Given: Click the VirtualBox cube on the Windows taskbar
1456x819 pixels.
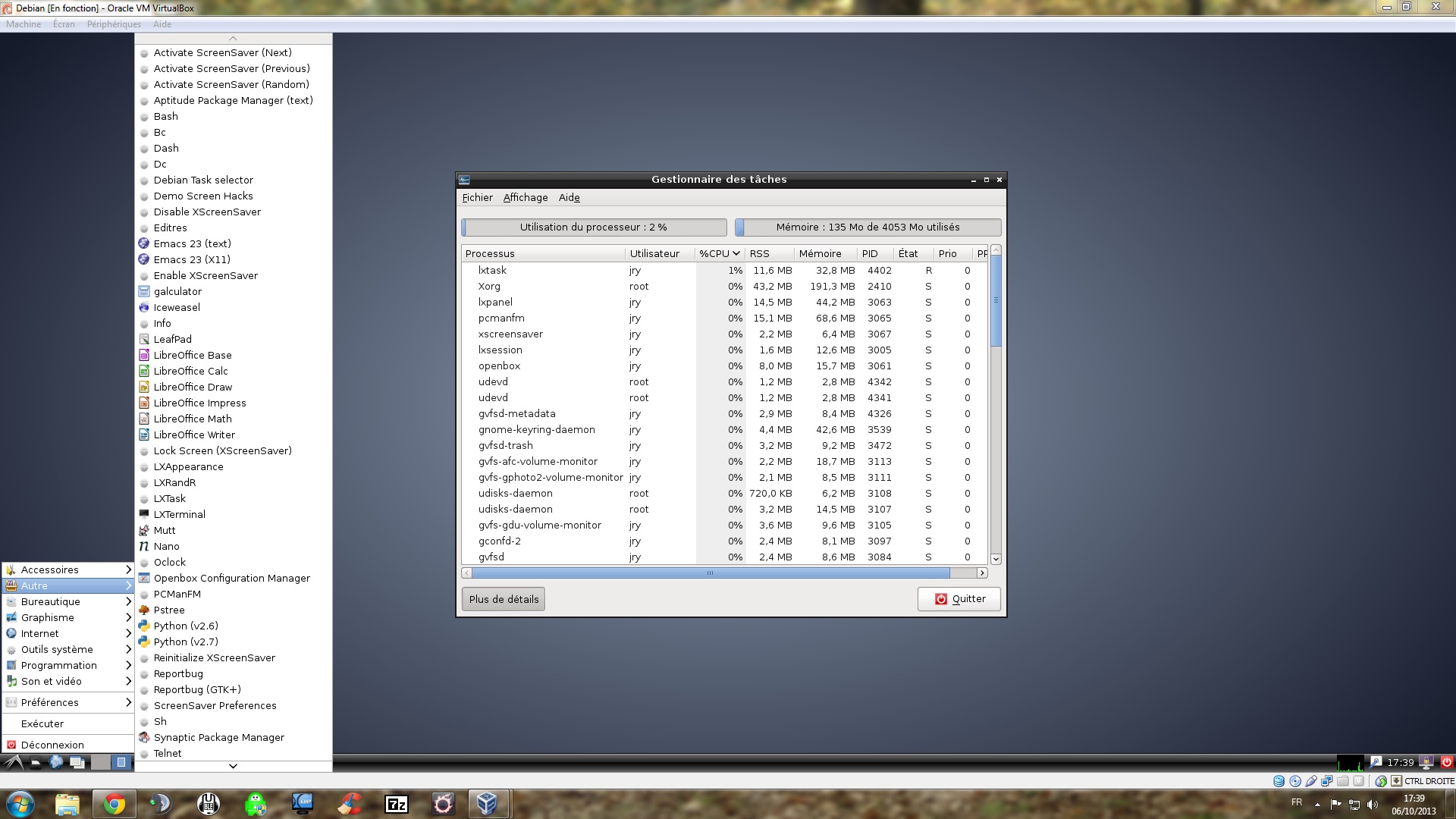Looking at the screenshot, I should pyautogui.click(x=487, y=804).
